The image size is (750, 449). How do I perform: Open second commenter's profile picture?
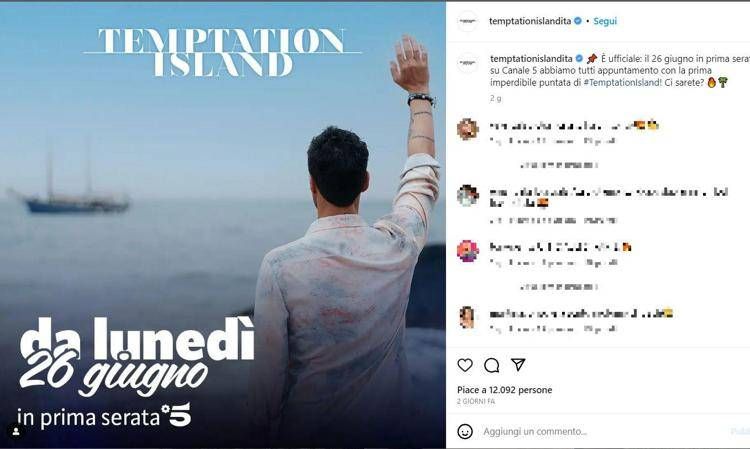(467, 195)
